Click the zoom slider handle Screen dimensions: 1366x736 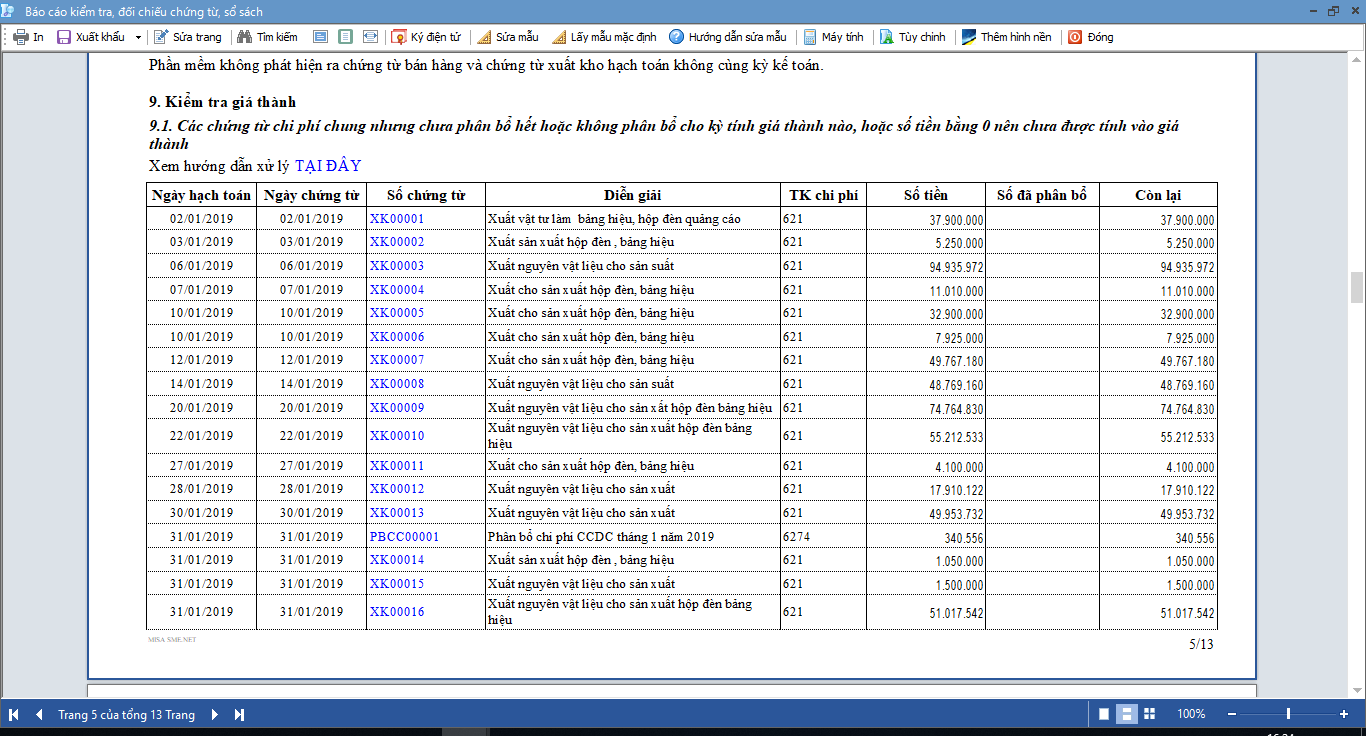coord(1288,714)
